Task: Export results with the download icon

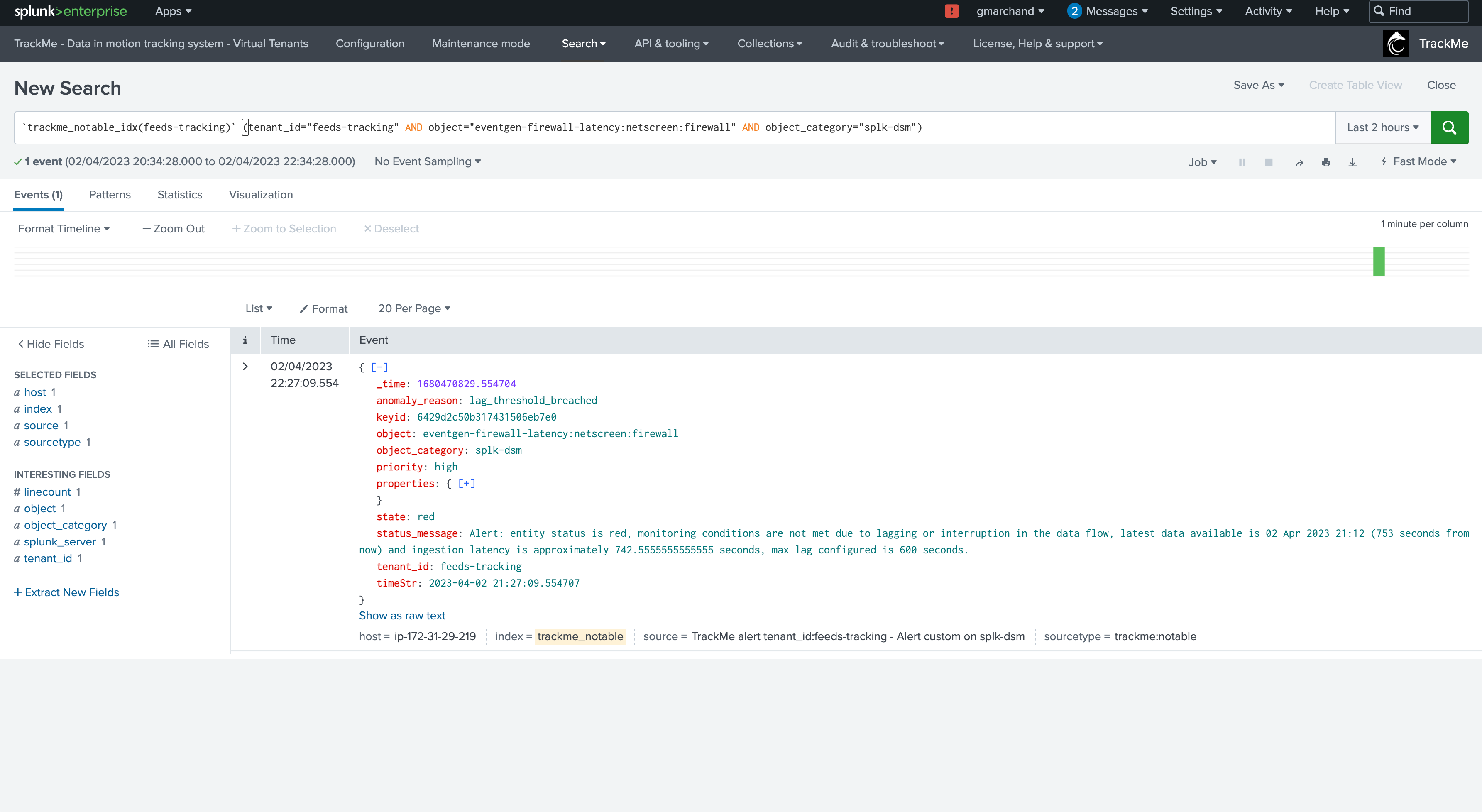Action: 1352,162
